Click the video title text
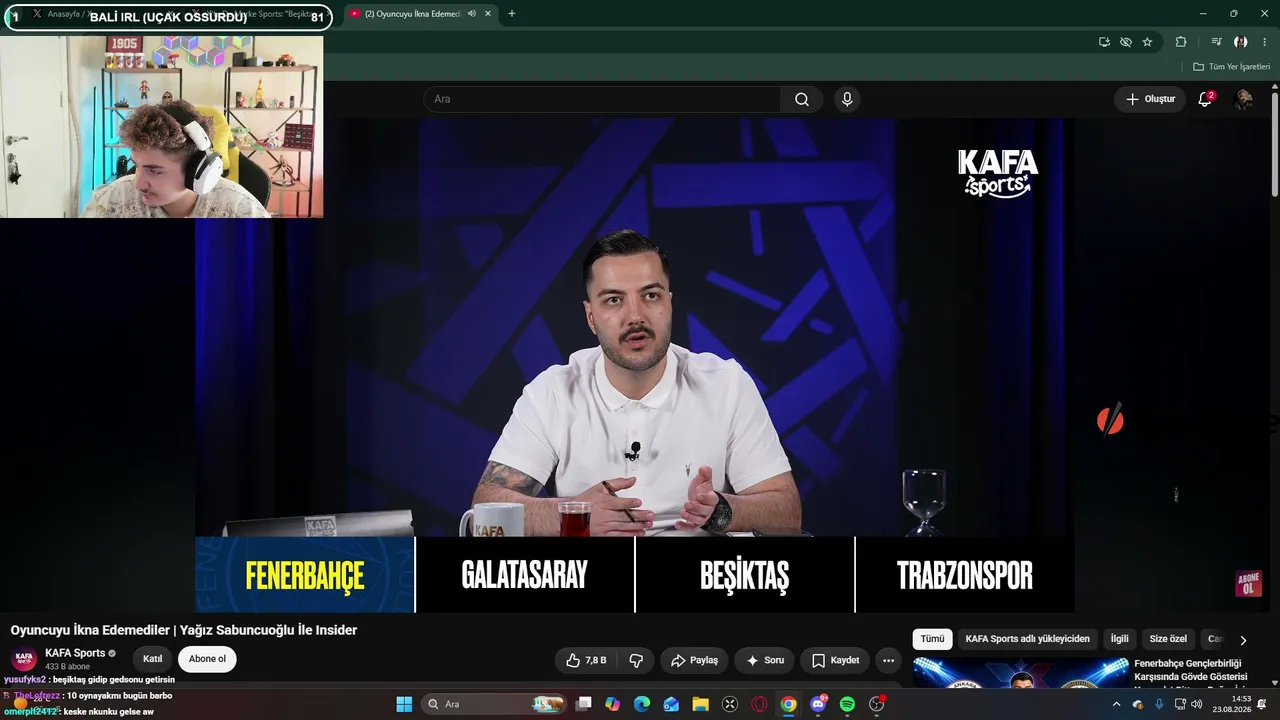The width and height of the screenshot is (1280, 720). point(184,630)
